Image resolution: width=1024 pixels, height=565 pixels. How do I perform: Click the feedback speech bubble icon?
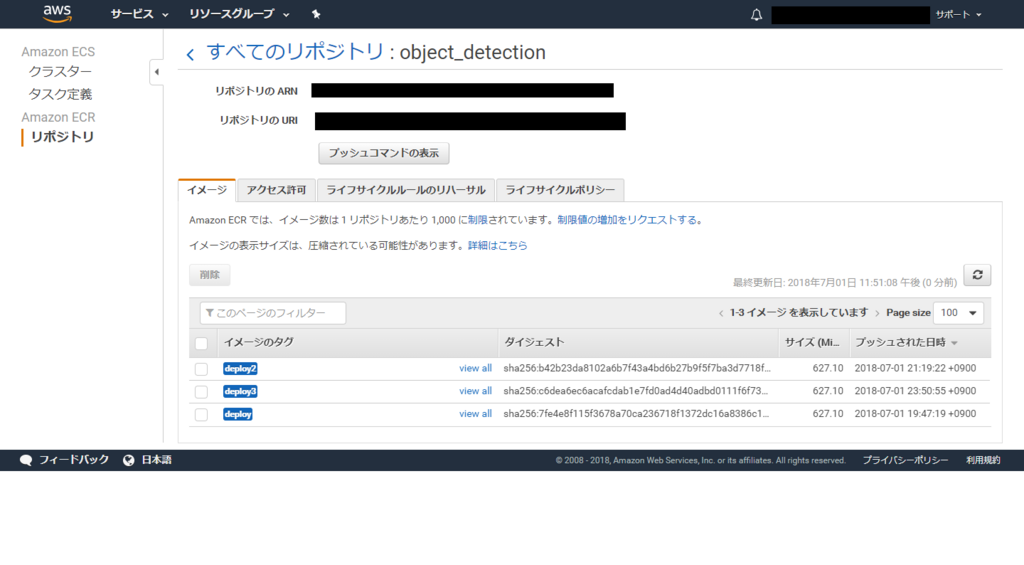(25, 460)
